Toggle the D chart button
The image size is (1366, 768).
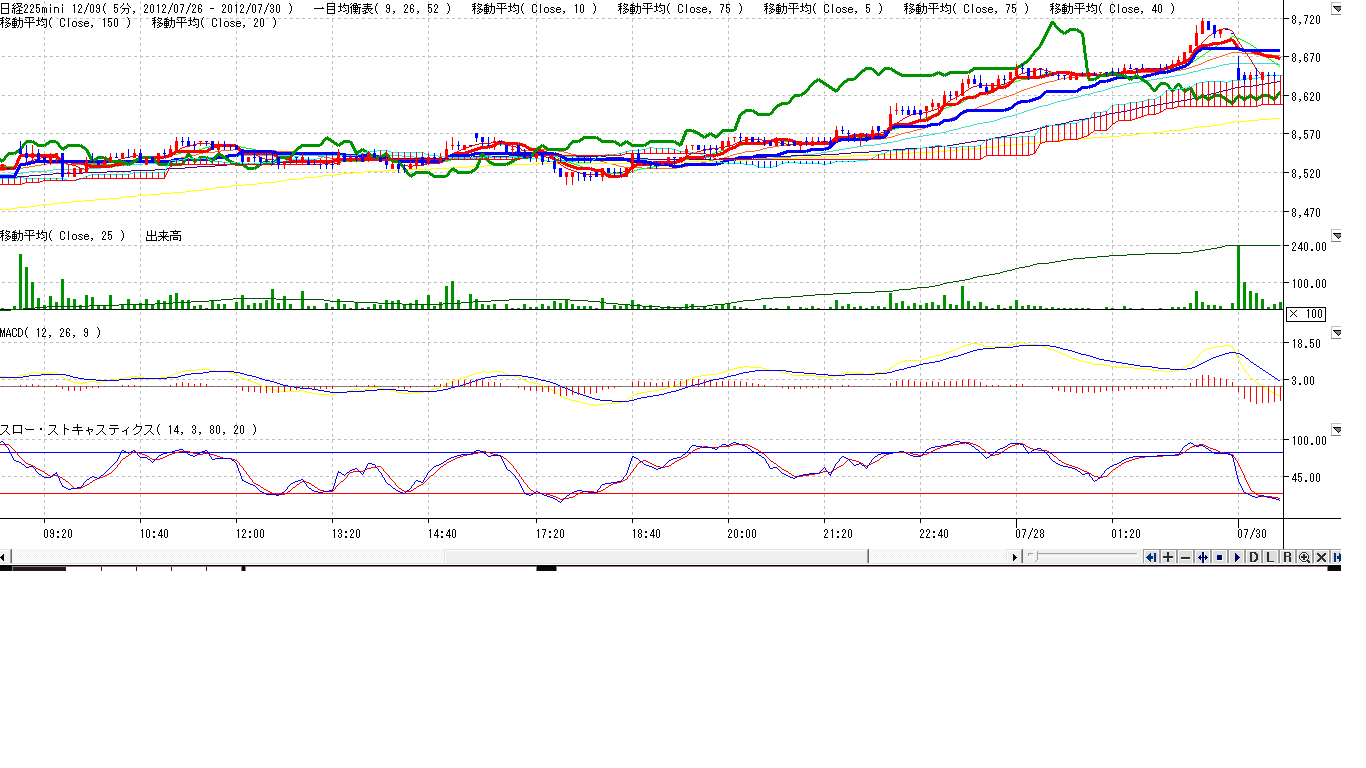[1253, 557]
